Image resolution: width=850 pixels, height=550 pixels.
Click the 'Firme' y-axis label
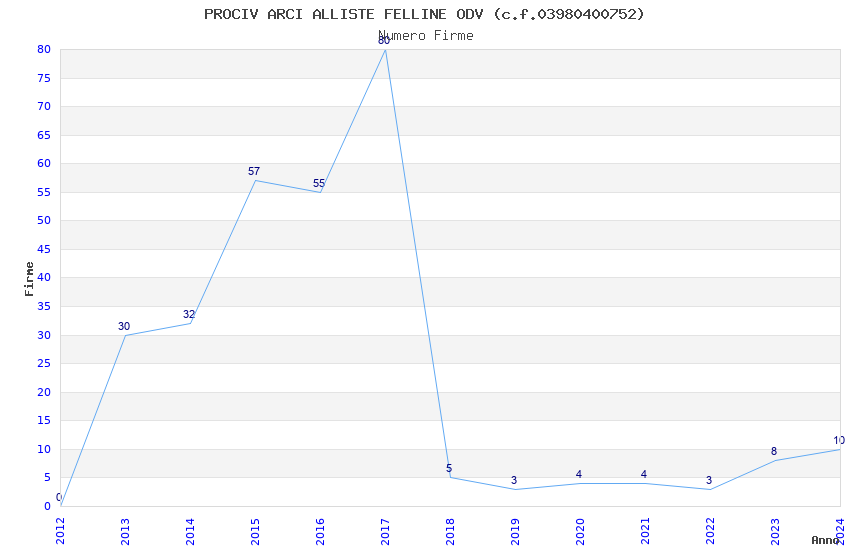(x=29, y=279)
